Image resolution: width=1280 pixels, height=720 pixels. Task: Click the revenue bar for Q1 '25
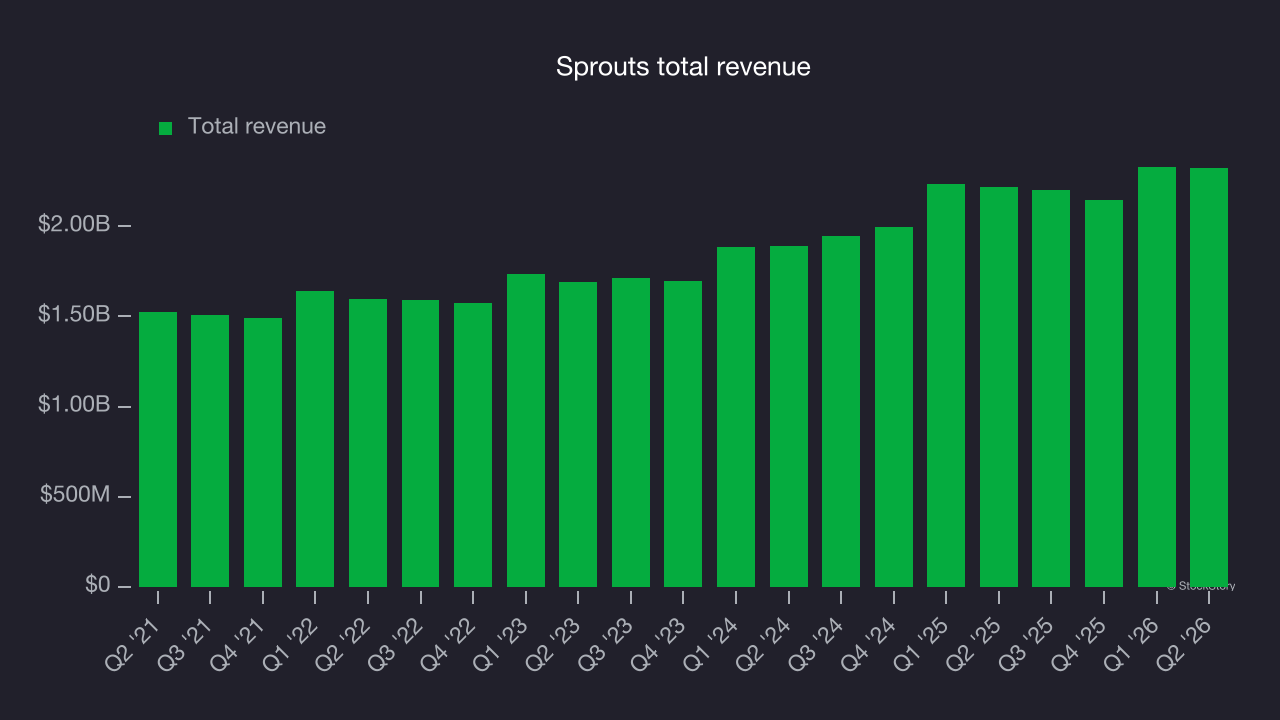click(x=946, y=385)
